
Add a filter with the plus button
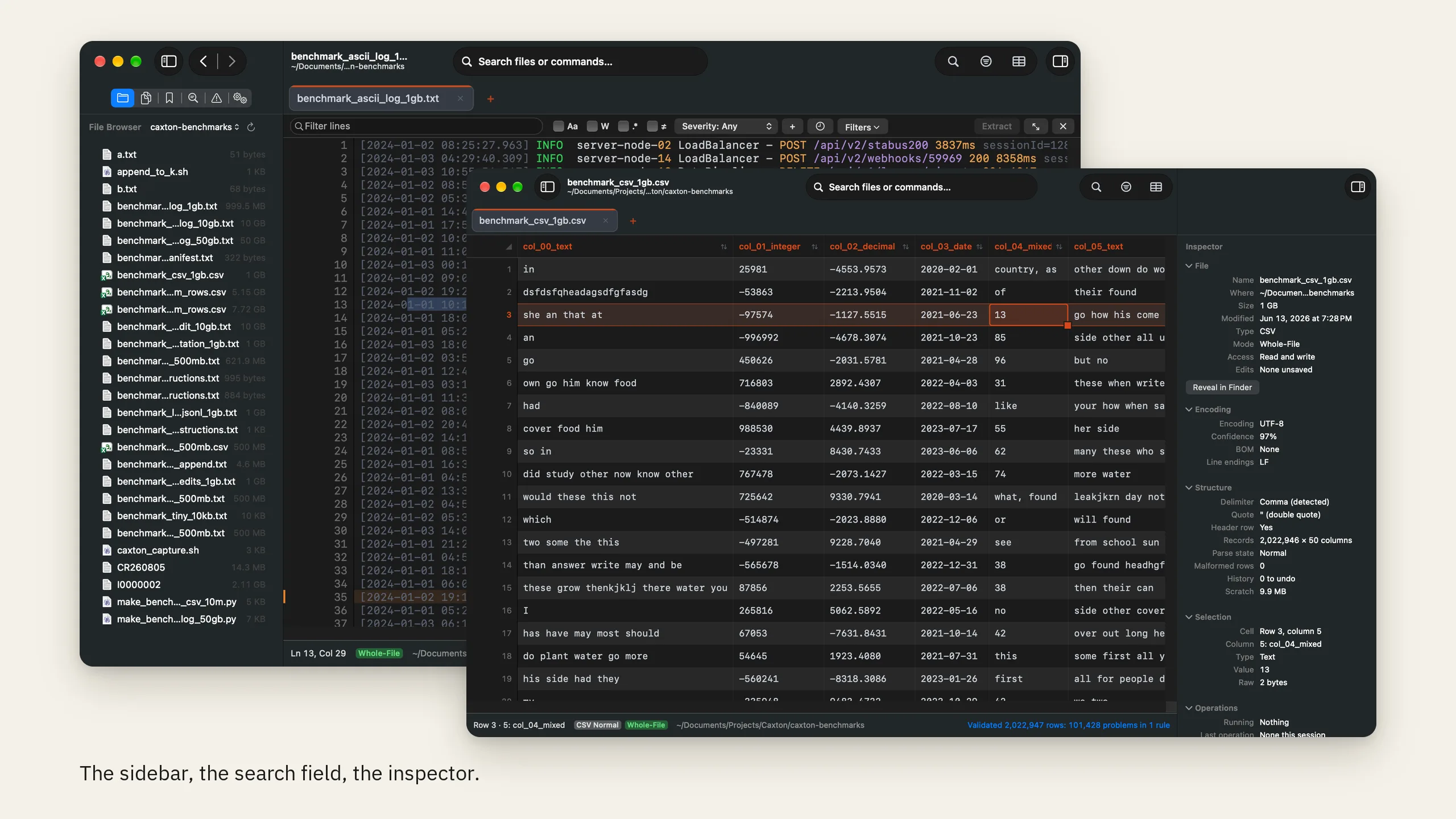[792, 126]
